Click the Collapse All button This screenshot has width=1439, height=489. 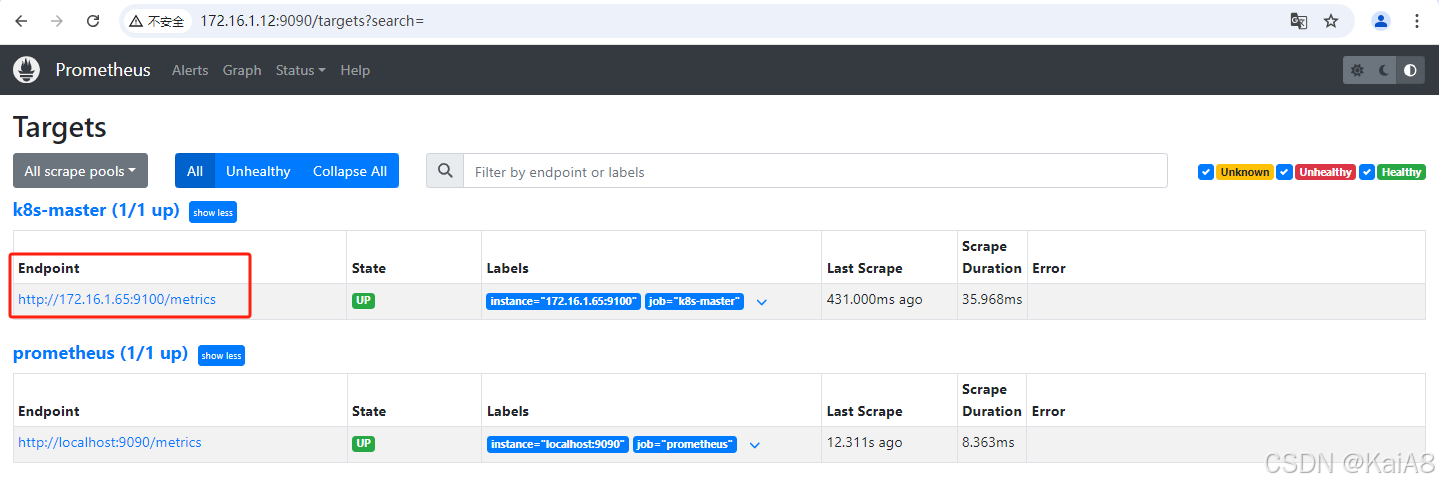350,171
